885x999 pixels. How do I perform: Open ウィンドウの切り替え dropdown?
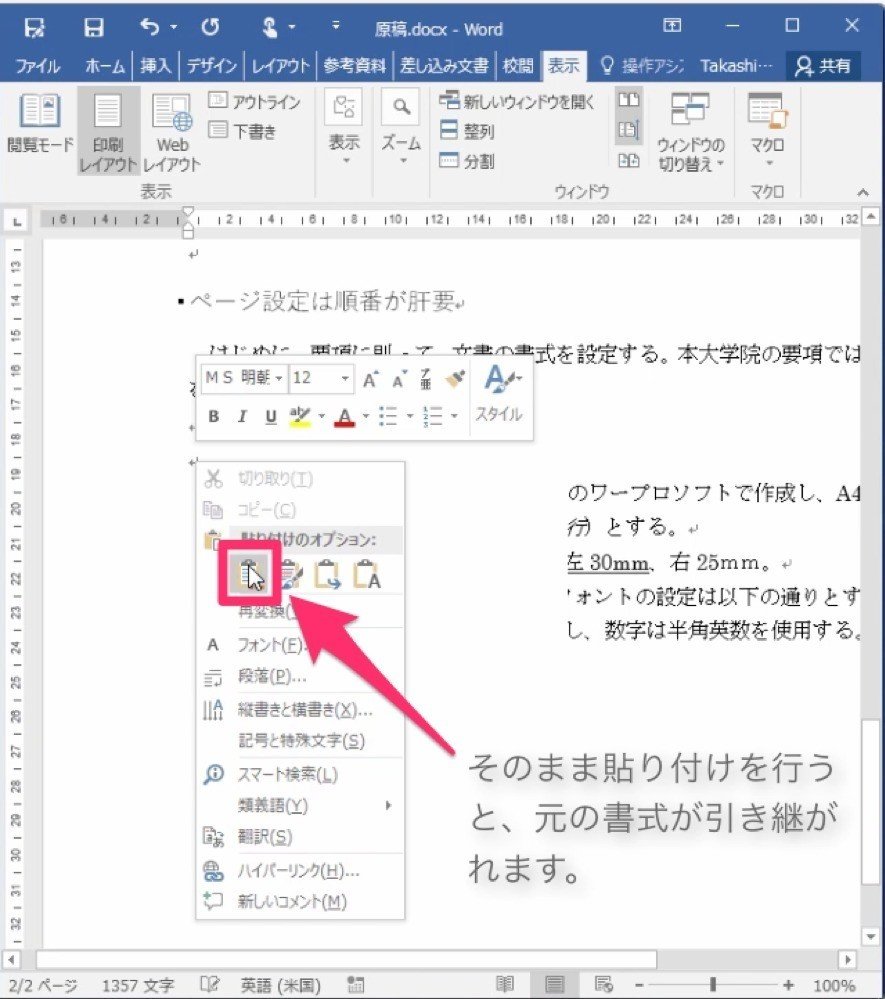coord(691,131)
